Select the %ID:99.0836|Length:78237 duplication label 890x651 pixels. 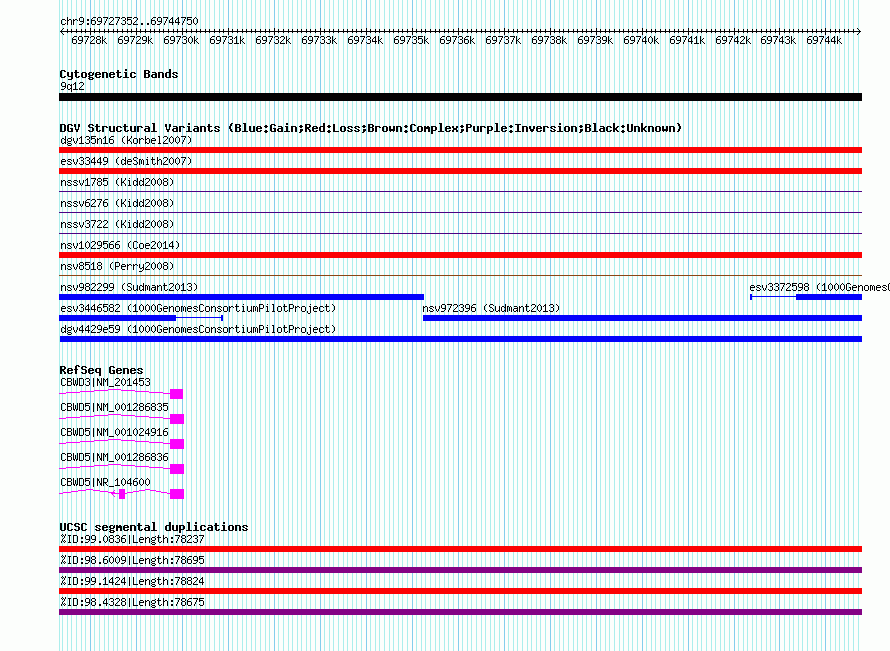(x=132, y=539)
